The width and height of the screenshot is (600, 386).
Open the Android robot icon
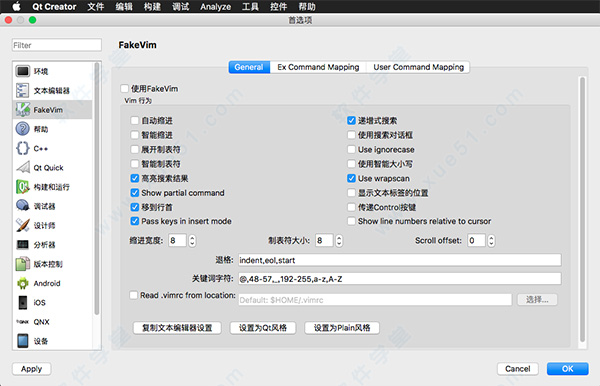tap(23, 283)
